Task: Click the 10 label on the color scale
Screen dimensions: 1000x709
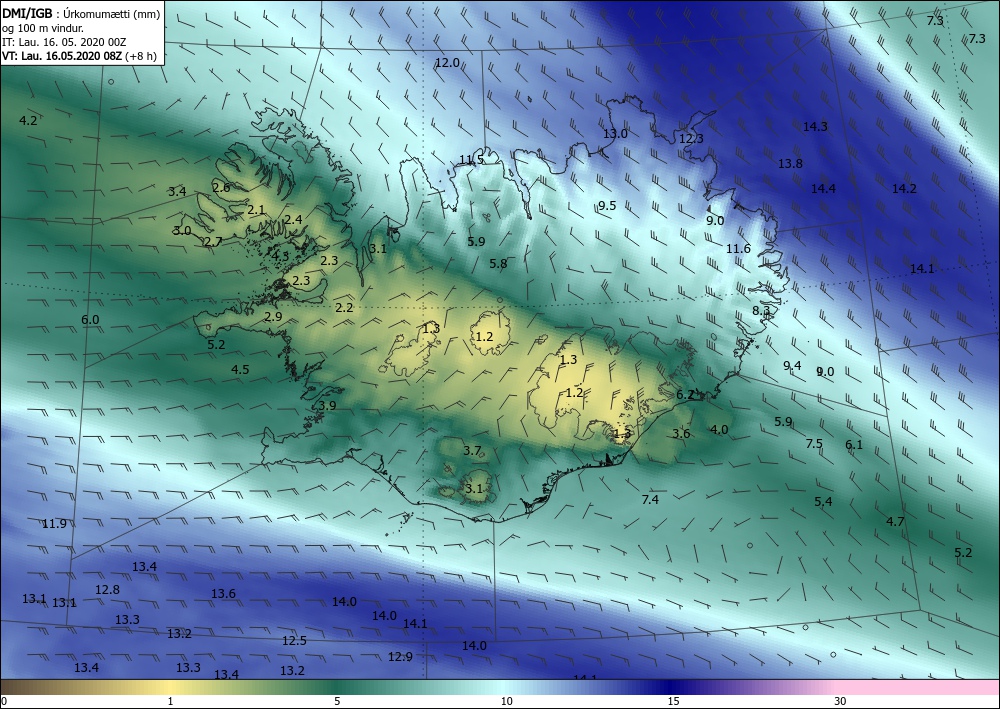Action: tap(506, 701)
